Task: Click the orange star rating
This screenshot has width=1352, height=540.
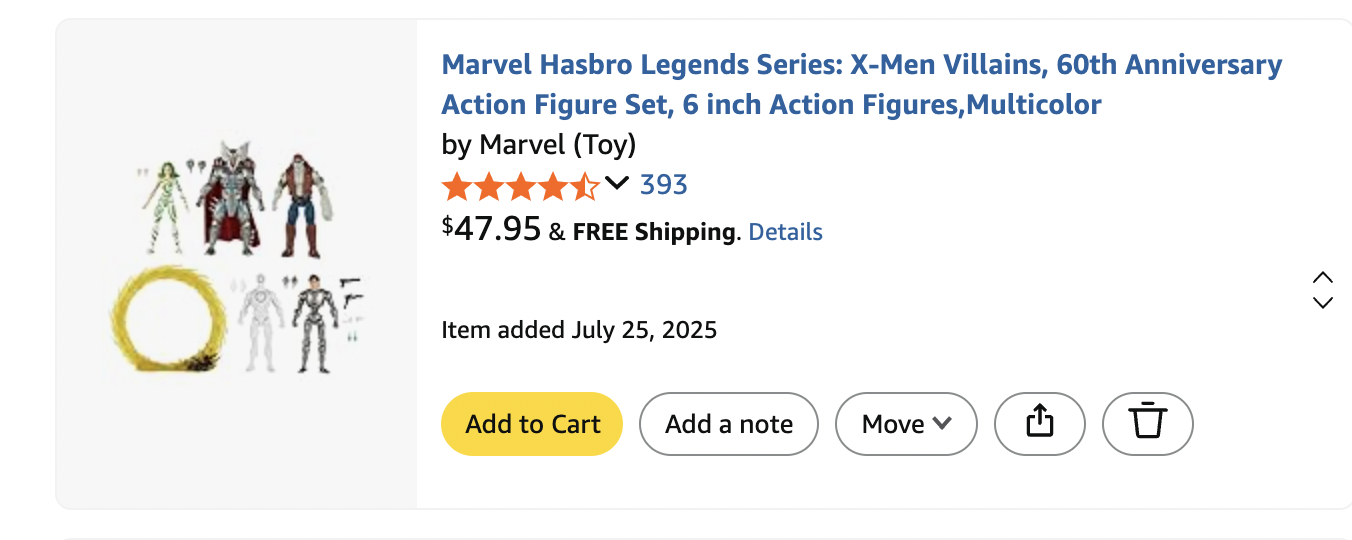Action: point(520,186)
